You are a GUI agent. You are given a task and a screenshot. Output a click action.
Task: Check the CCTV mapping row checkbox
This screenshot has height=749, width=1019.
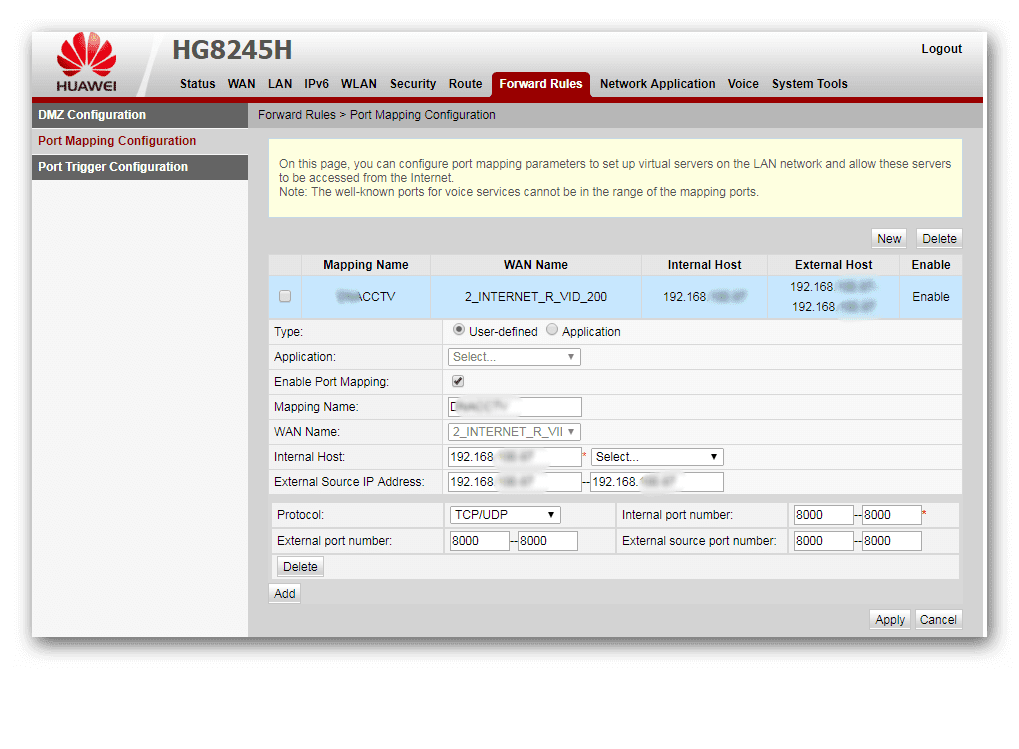(x=284, y=296)
